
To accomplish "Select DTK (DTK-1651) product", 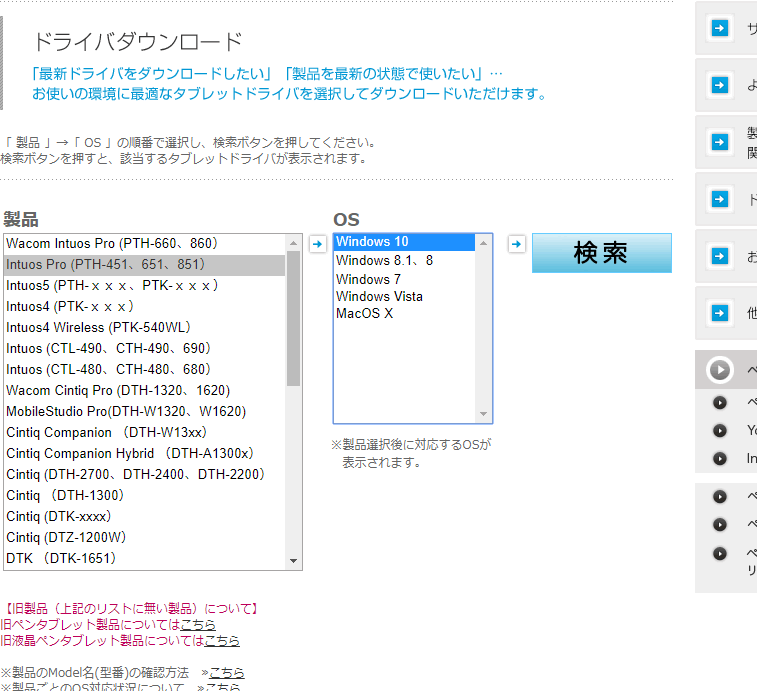I will [x=144, y=559].
